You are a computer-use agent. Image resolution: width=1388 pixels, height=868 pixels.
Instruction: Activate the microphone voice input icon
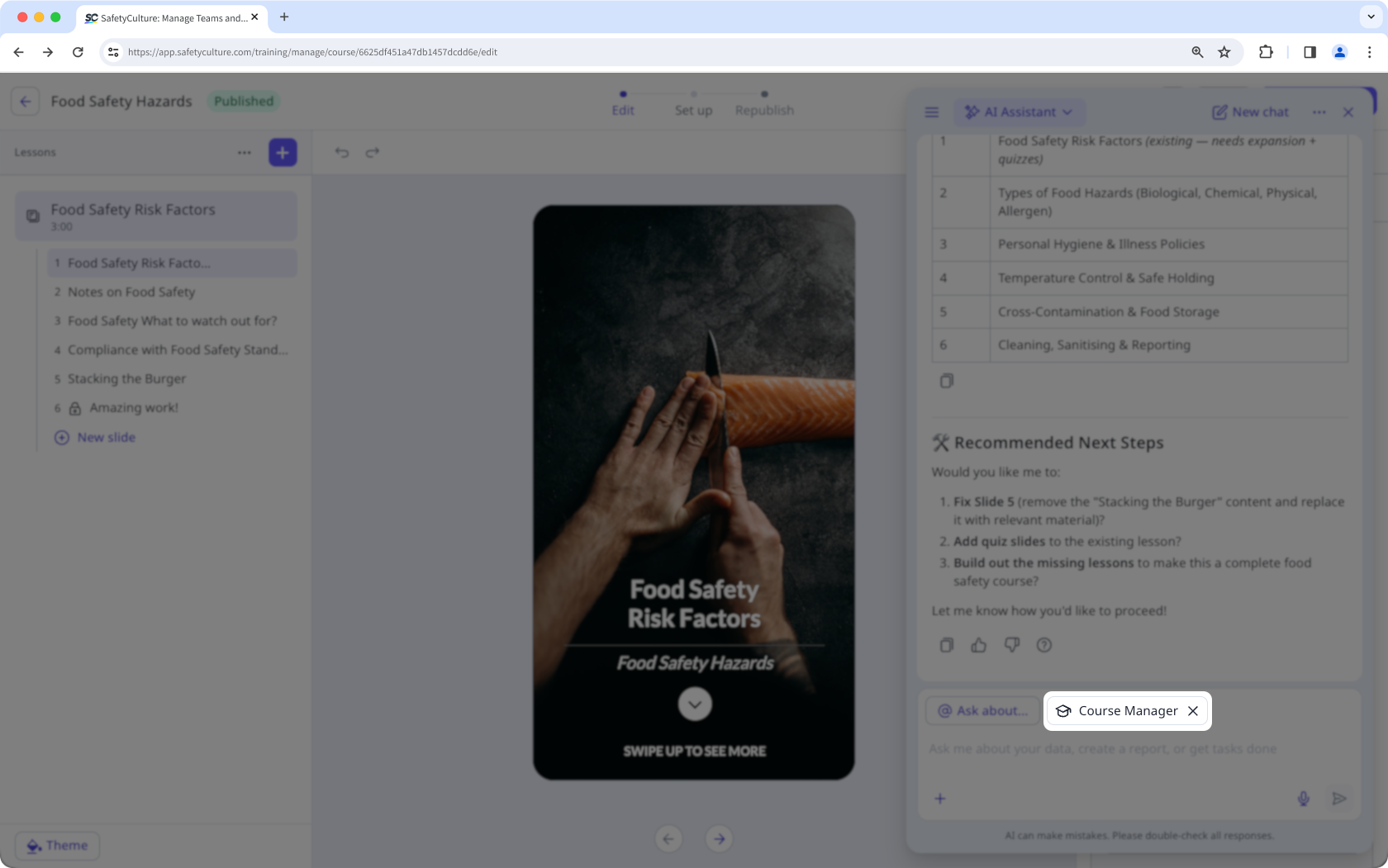(x=1303, y=799)
